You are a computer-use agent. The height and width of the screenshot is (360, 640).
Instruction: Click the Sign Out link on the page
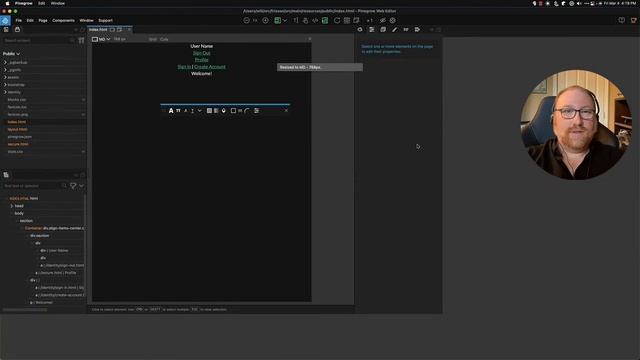coord(201,53)
